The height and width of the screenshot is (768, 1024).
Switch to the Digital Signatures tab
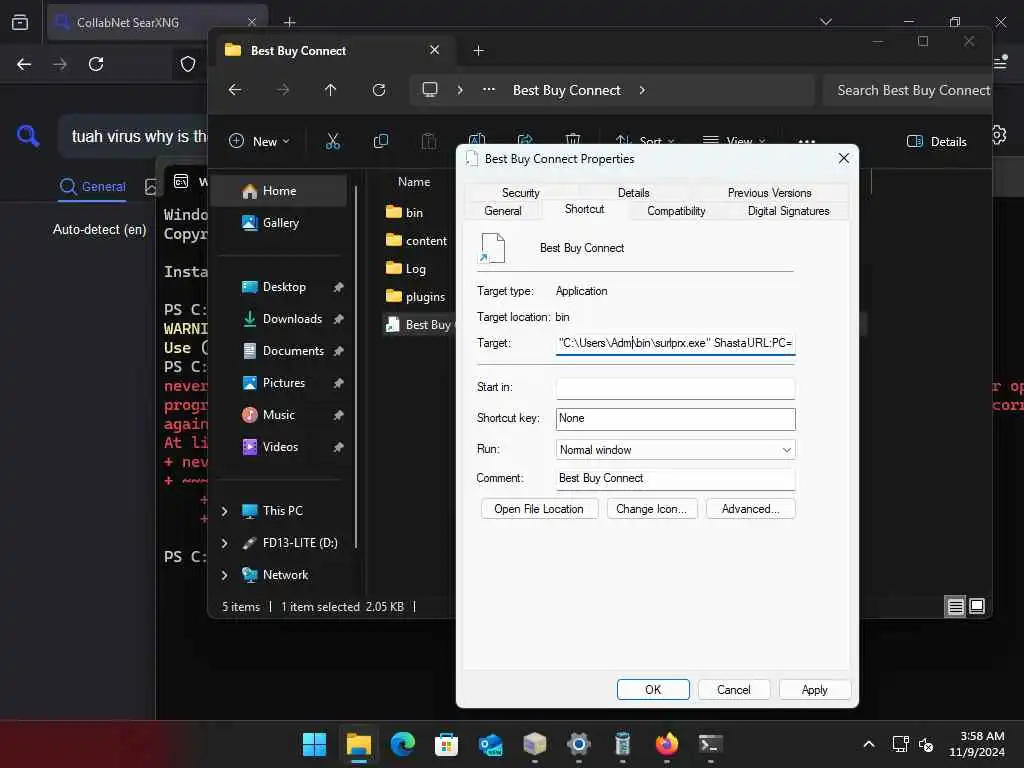788,211
